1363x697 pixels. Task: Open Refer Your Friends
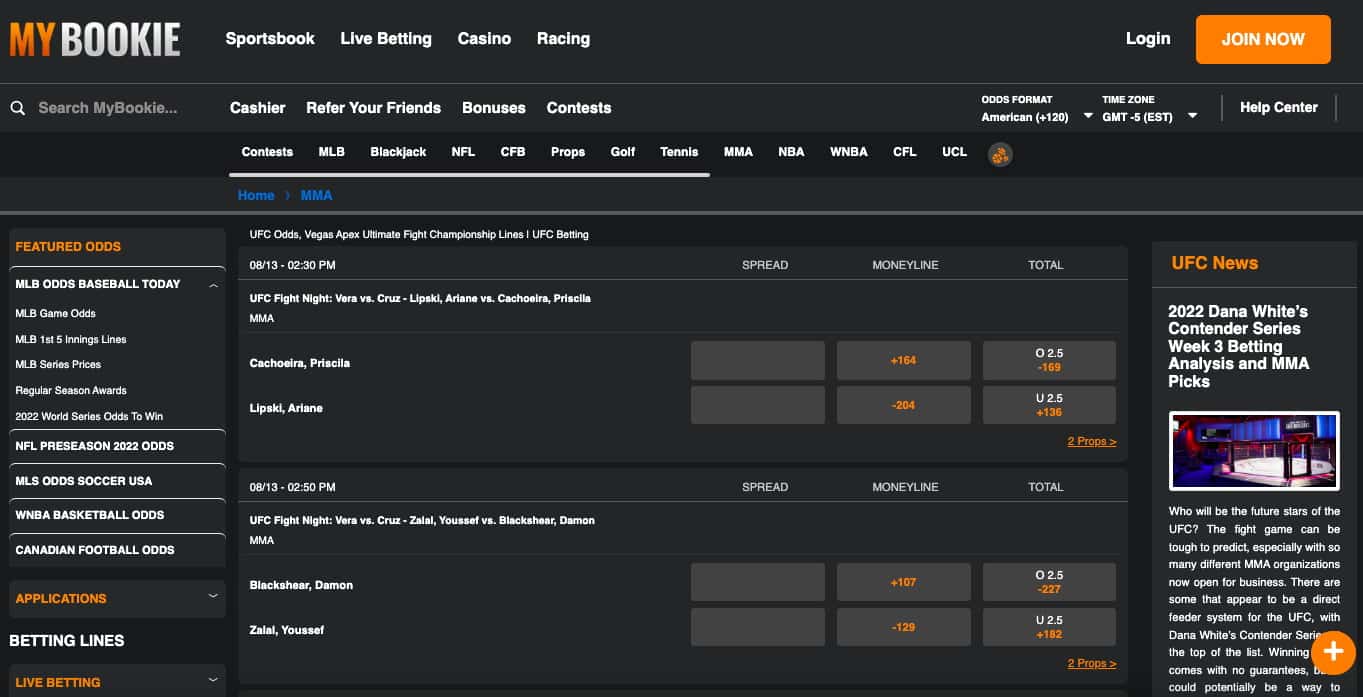373,108
